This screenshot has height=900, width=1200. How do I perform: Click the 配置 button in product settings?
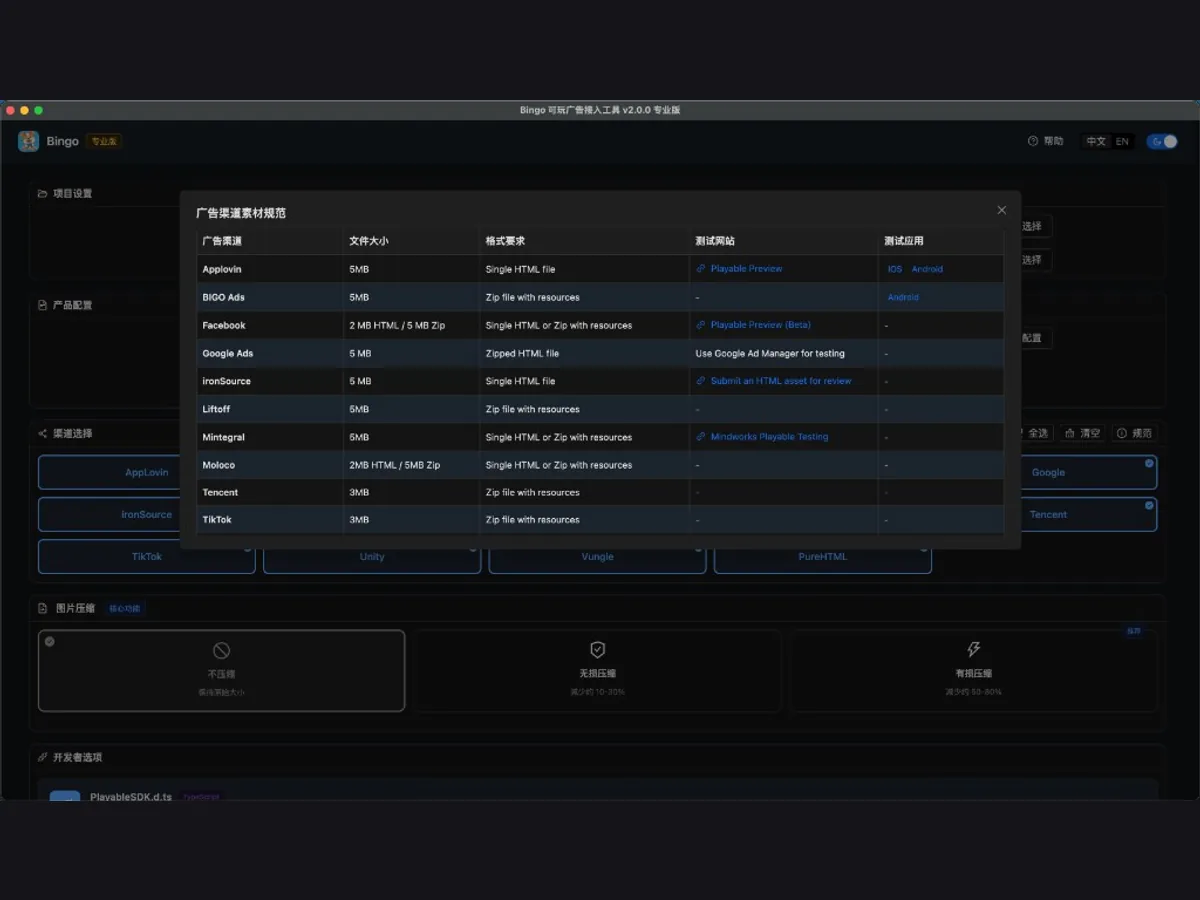tap(1032, 338)
